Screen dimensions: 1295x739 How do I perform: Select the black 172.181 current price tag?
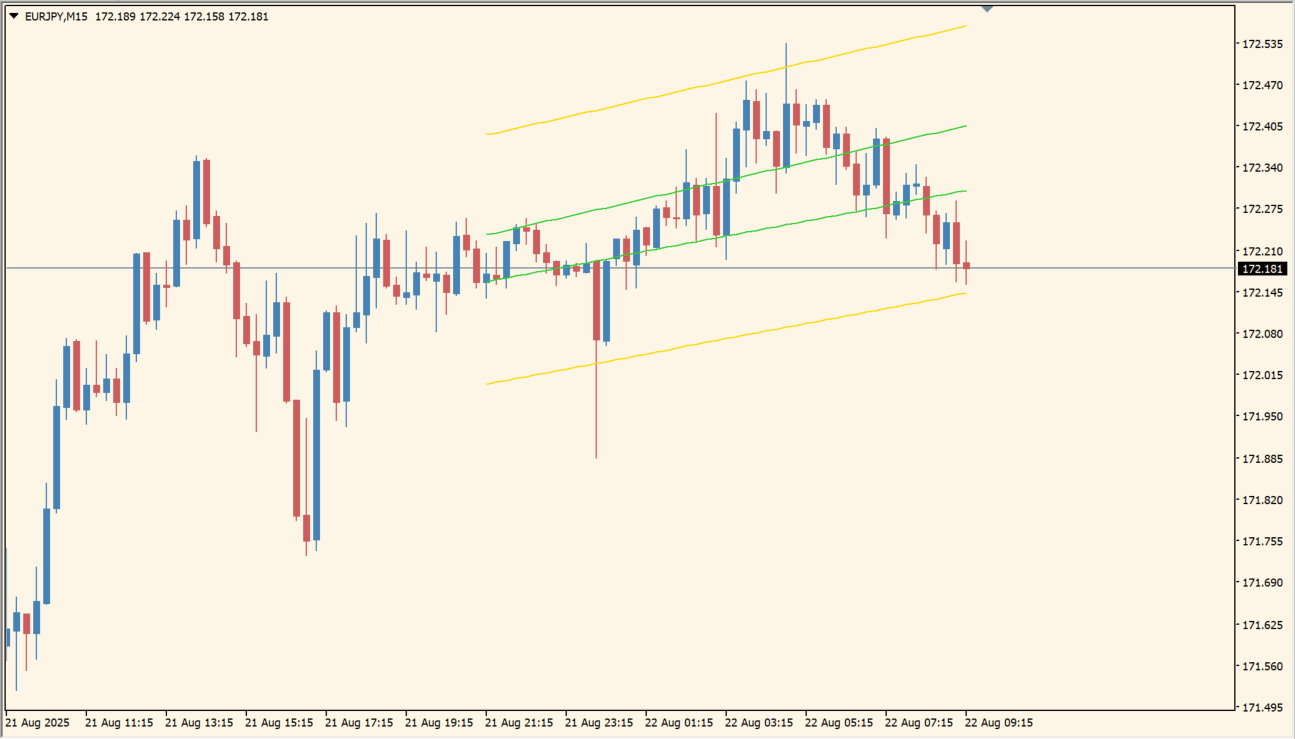point(1262,269)
